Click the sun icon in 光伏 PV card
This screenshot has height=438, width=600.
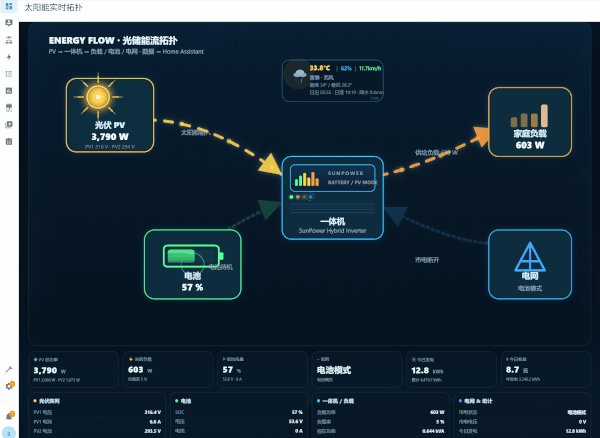pyautogui.click(x=98, y=97)
